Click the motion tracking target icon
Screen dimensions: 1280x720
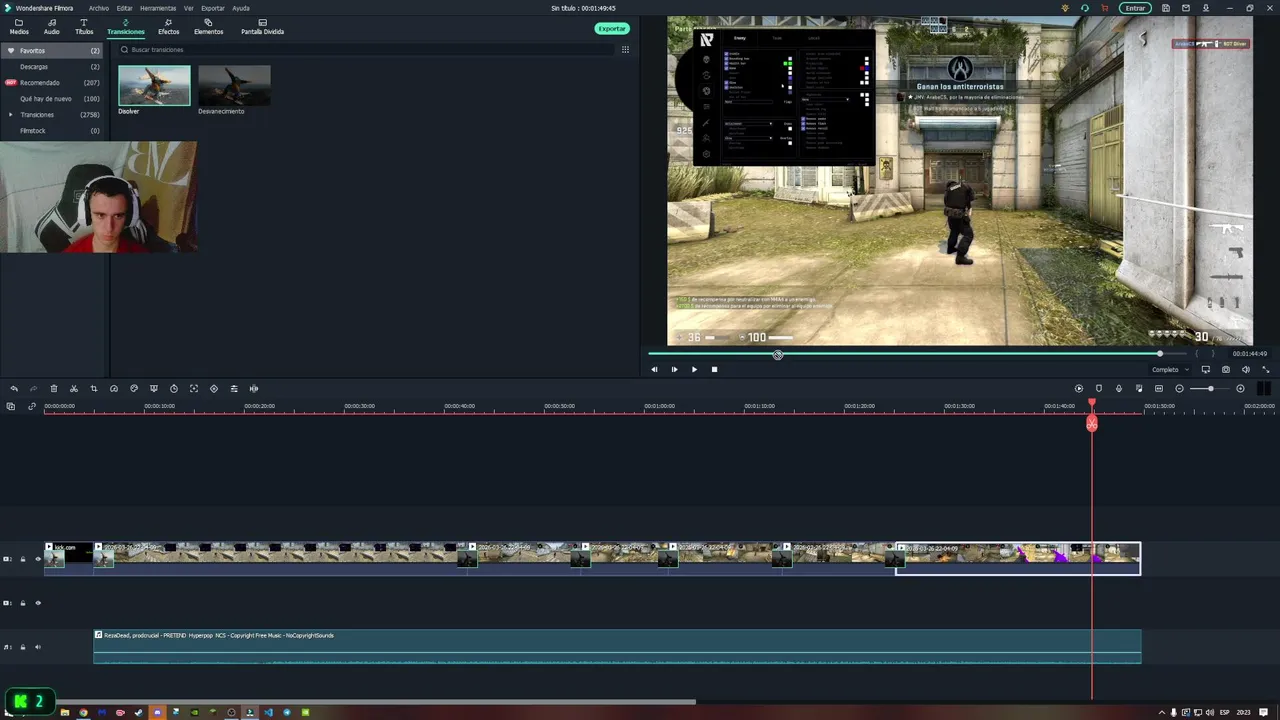pos(194,388)
